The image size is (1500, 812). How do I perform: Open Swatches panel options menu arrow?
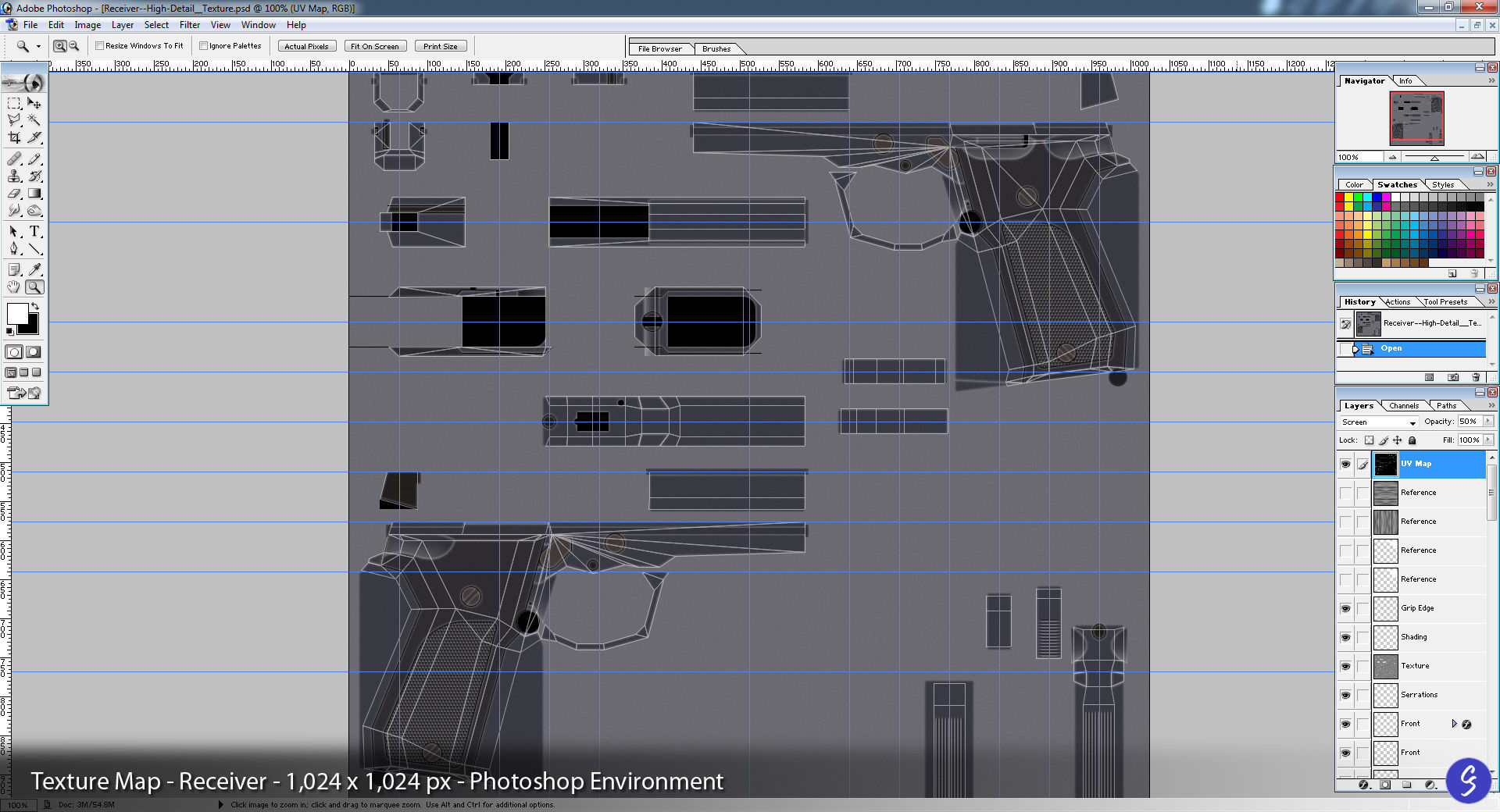tap(1491, 184)
